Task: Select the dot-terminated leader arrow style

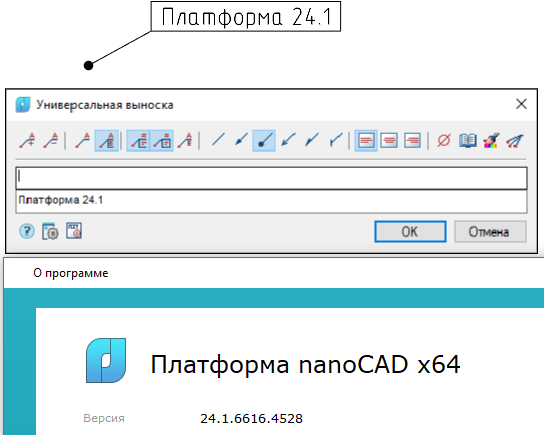Action: point(264,140)
